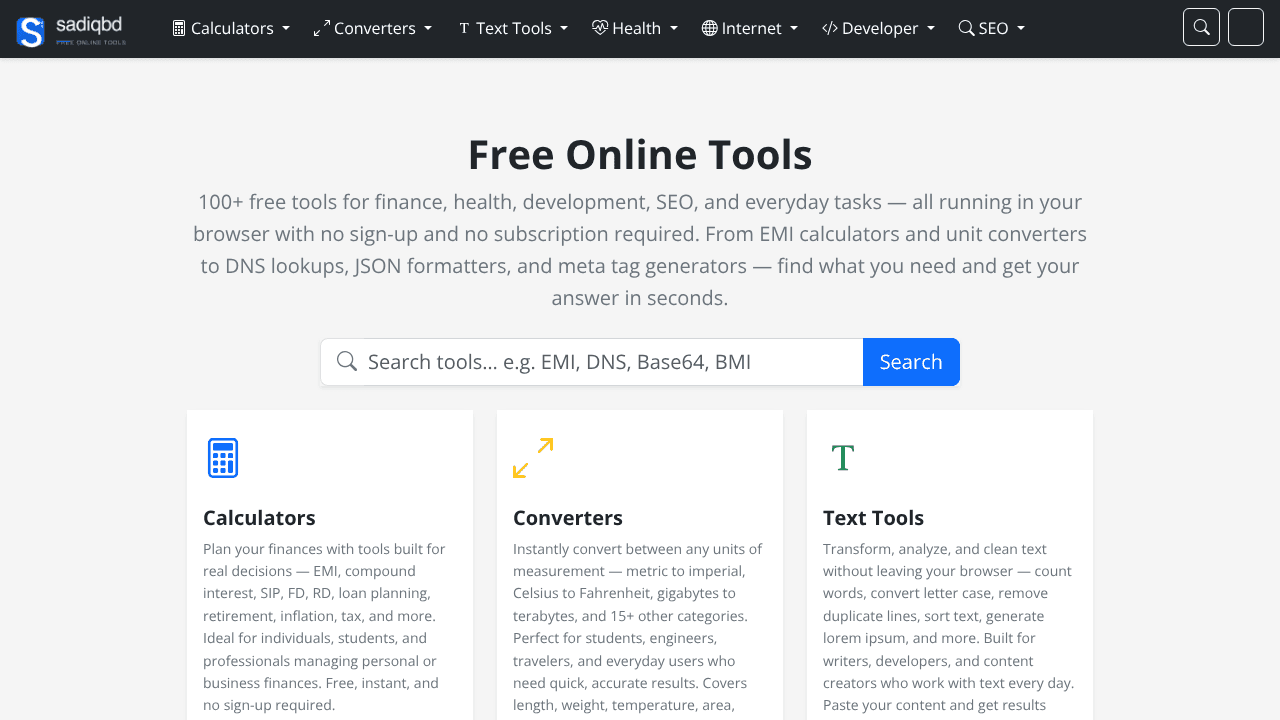1280x720 pixels.
Task: Open the Calculators card heading
Action: click(259, 518)
